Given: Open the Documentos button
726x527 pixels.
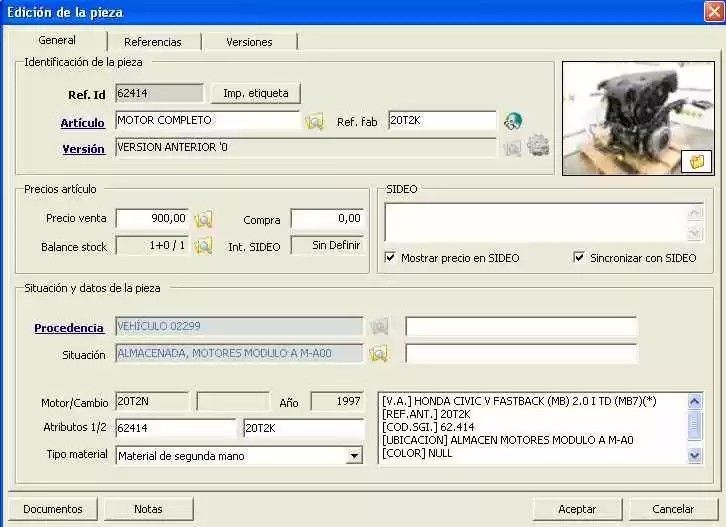Looking at the screenshot, I should click(53, 509).
